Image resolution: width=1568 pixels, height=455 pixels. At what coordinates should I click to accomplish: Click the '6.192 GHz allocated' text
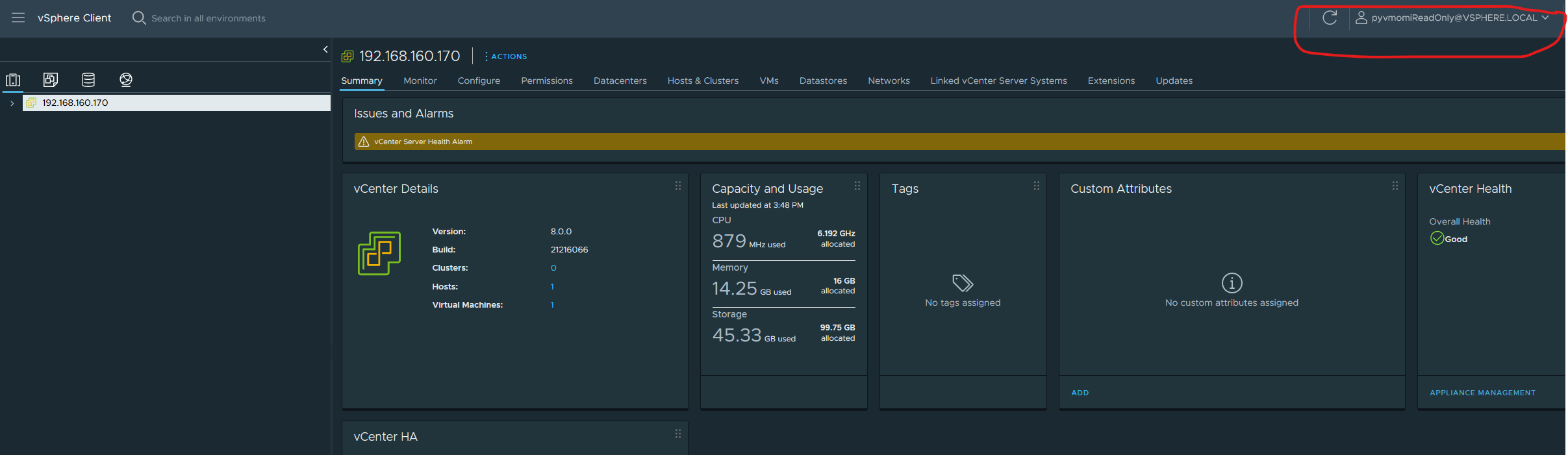[x=837, y=239]
